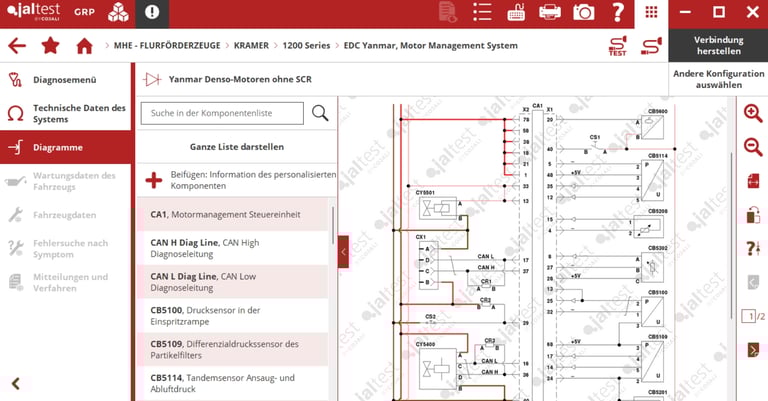Collapse the component list panel handle
Image resolution: width=768 pixels, height=401 pixels.
(x=343, y=252)
